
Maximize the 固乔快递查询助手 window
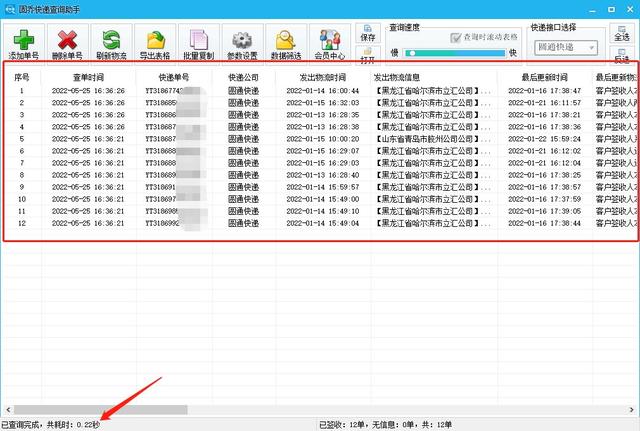pyautogui.click(x=611, y=9)
